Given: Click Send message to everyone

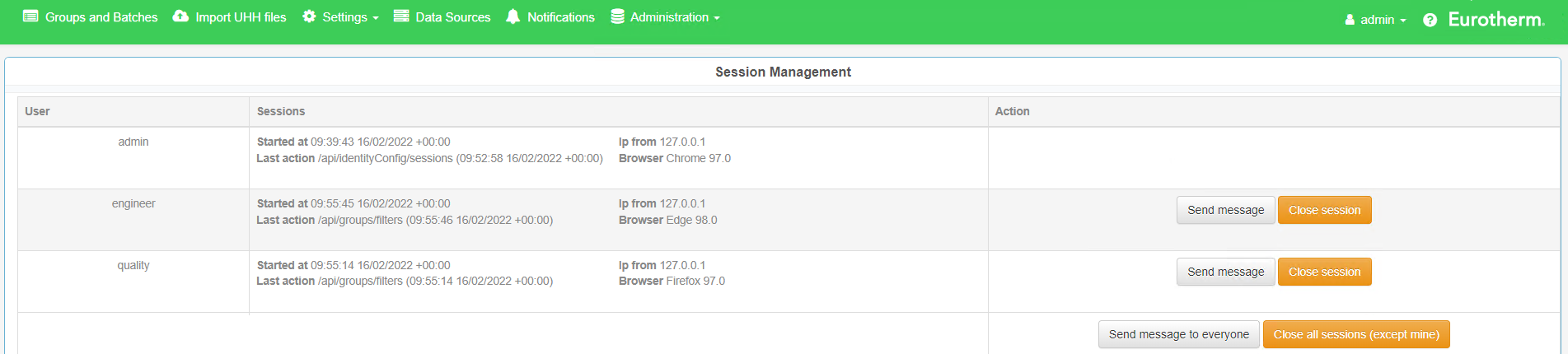Looking at the screenshot, I should tap(1178, 334).
